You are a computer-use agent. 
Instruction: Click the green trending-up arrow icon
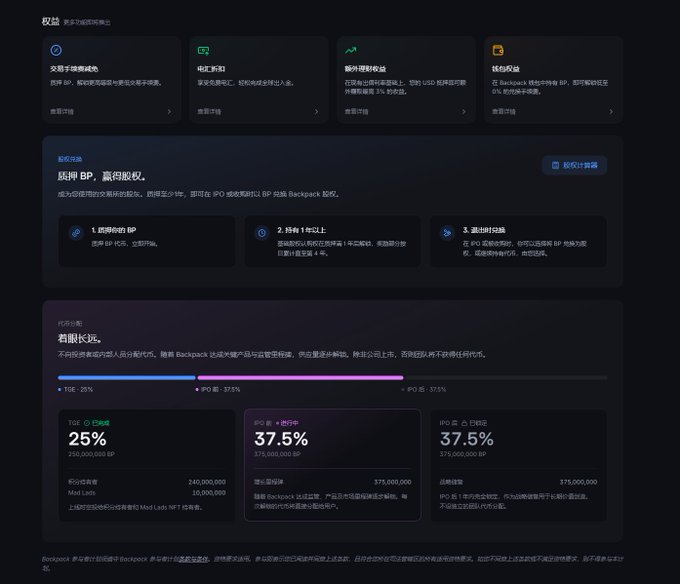pos(350,50)
